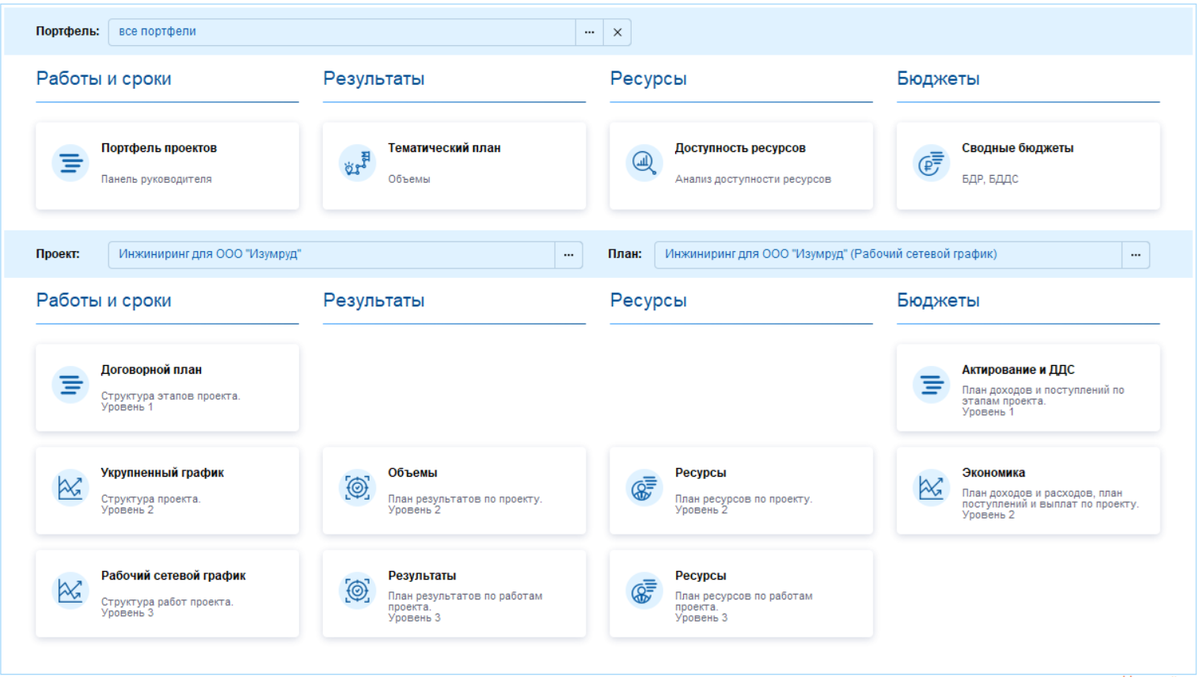The width and height of the screenshot is (1200, 677).
Task: Click the План field with Рабочий сетевой график
Action: pos(888,255)
